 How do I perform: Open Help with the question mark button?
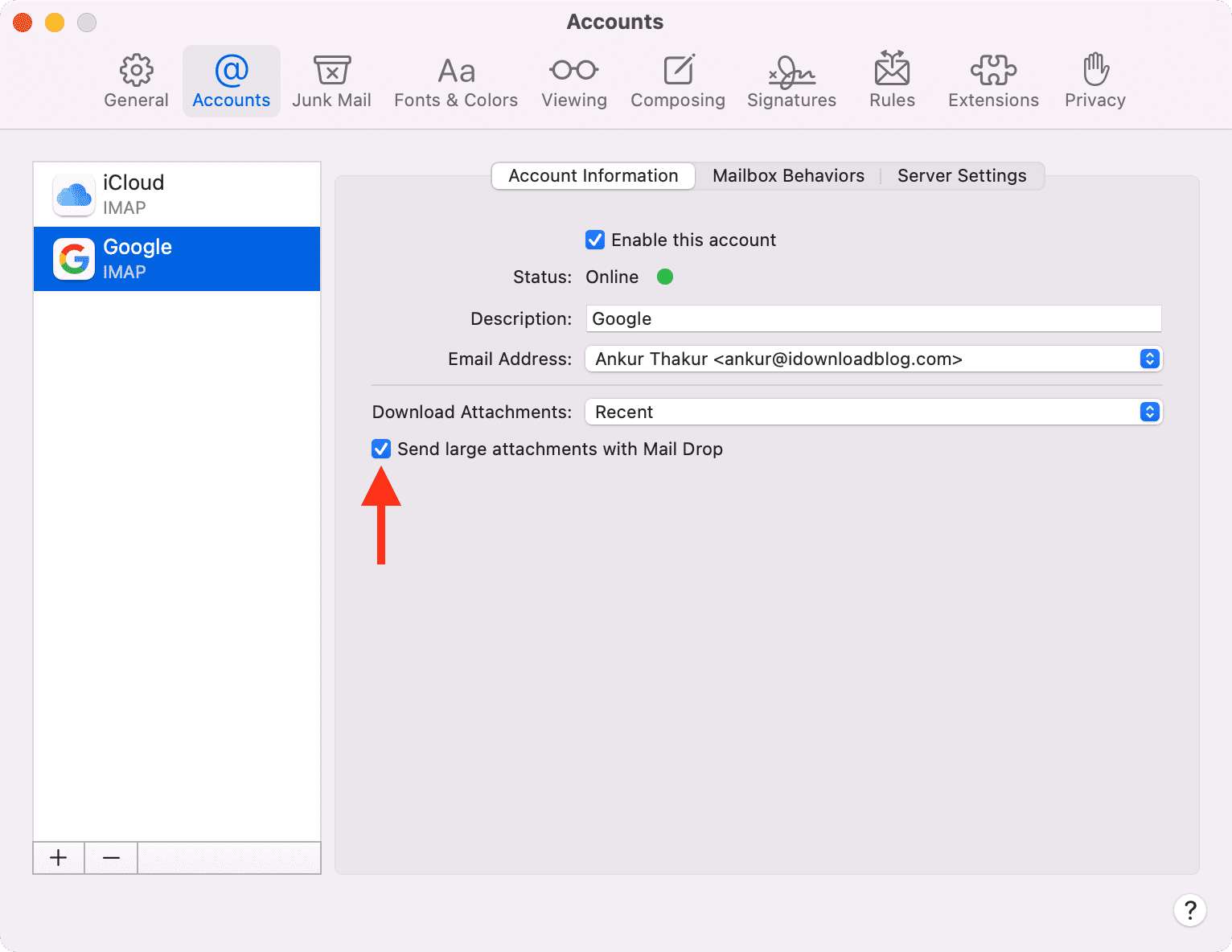click(1189, 910)
